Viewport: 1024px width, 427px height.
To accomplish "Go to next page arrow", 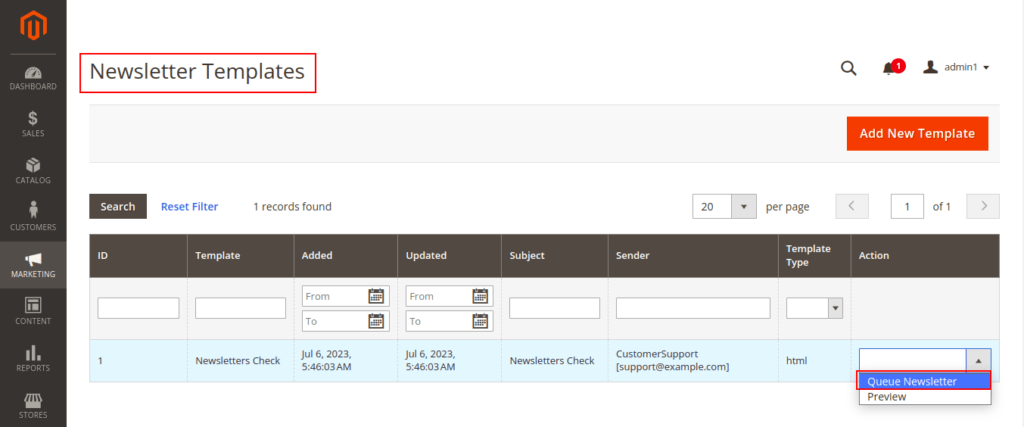I will (984, 207).
